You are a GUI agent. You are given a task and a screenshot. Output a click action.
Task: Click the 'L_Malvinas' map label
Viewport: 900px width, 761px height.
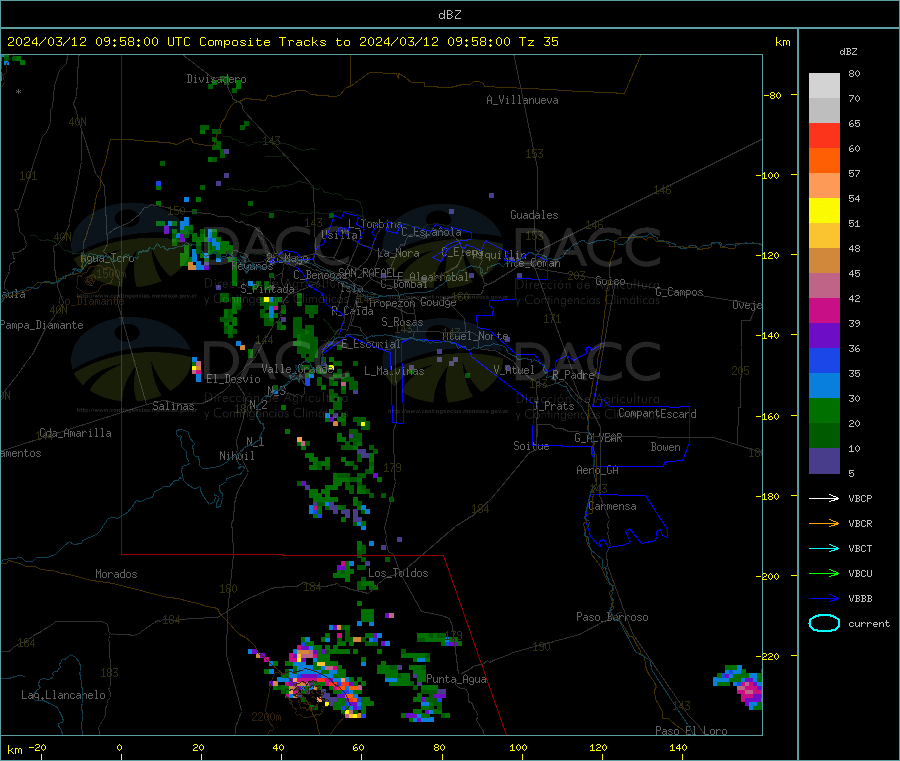coord(394,371)
